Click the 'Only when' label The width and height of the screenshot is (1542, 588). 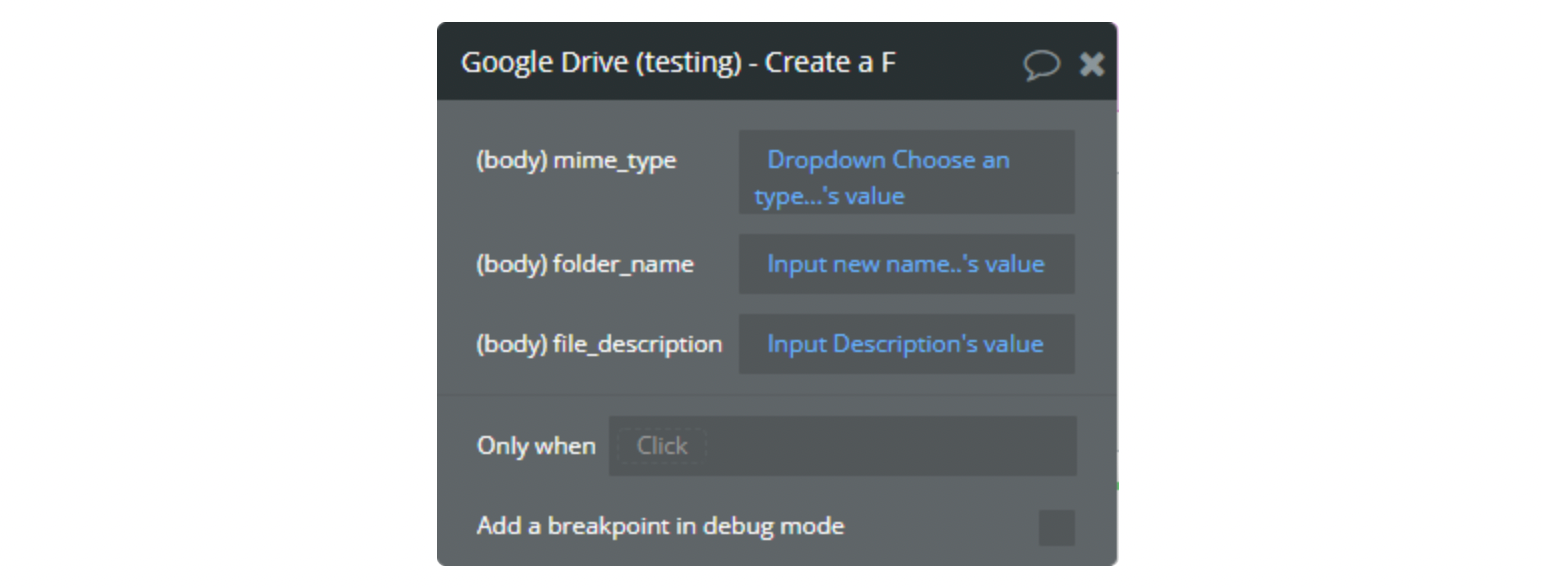click(x=536, y=446)
